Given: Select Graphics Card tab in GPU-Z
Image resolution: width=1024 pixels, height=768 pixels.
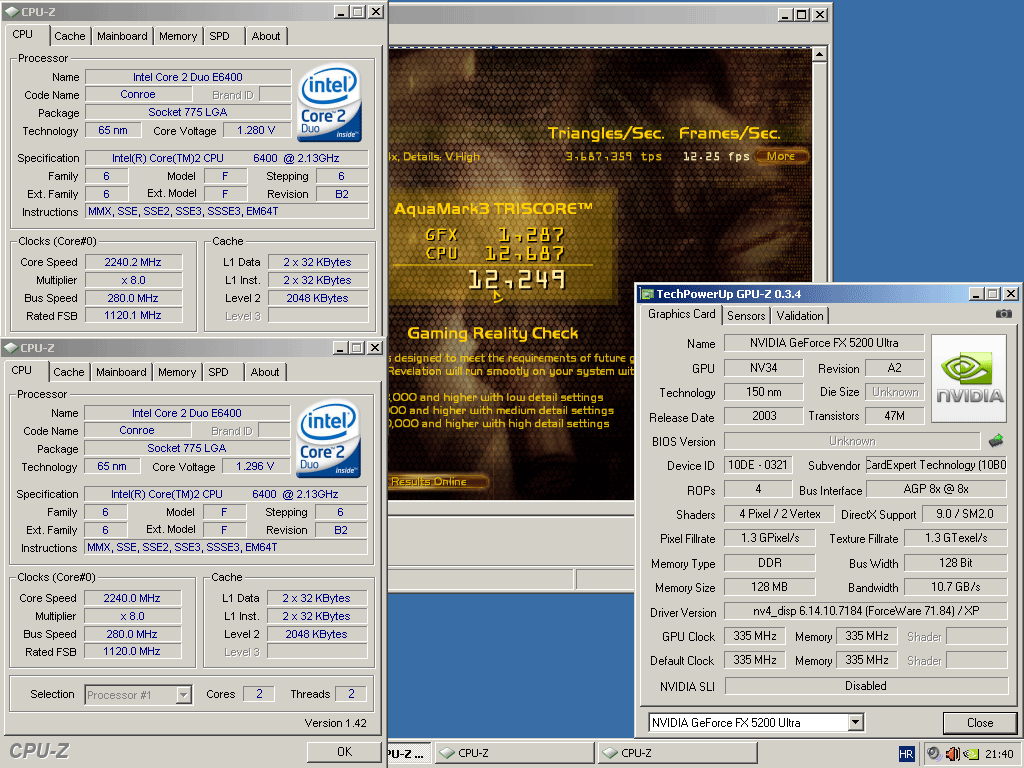Looking at the screenshot, I should 682,314.
